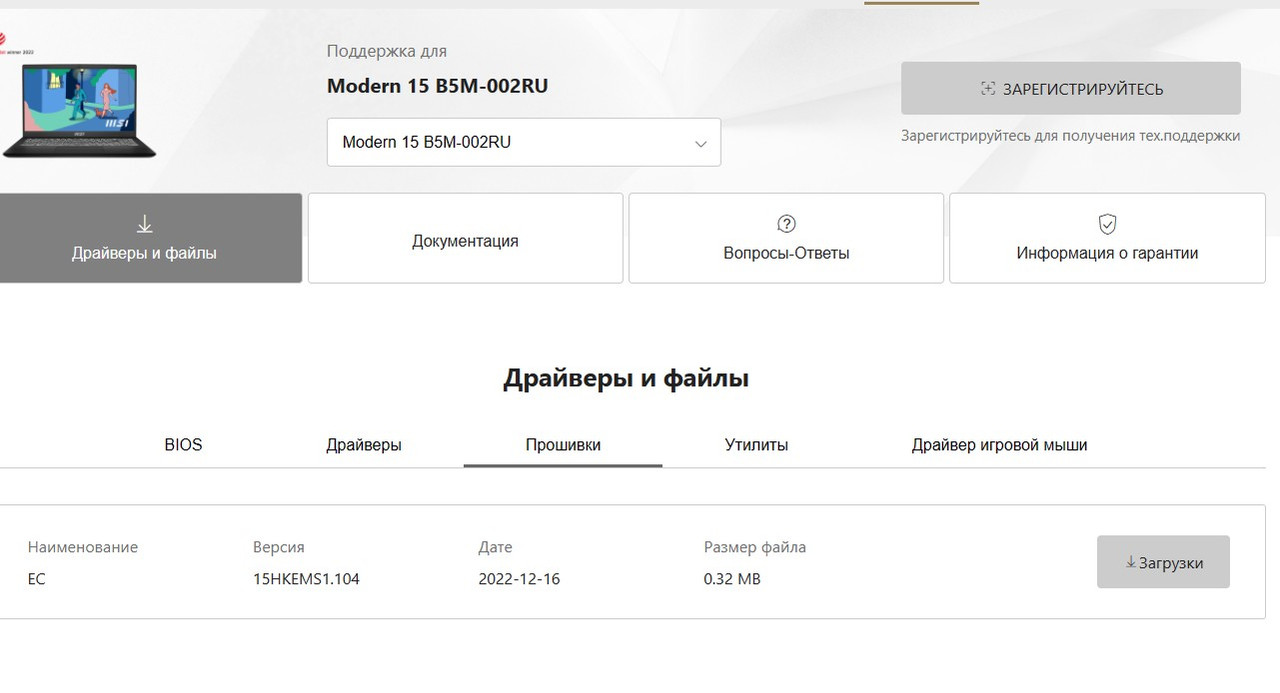Select the Драйверы и файлы section button
The image size is (1280, 693).
[150, 238]
